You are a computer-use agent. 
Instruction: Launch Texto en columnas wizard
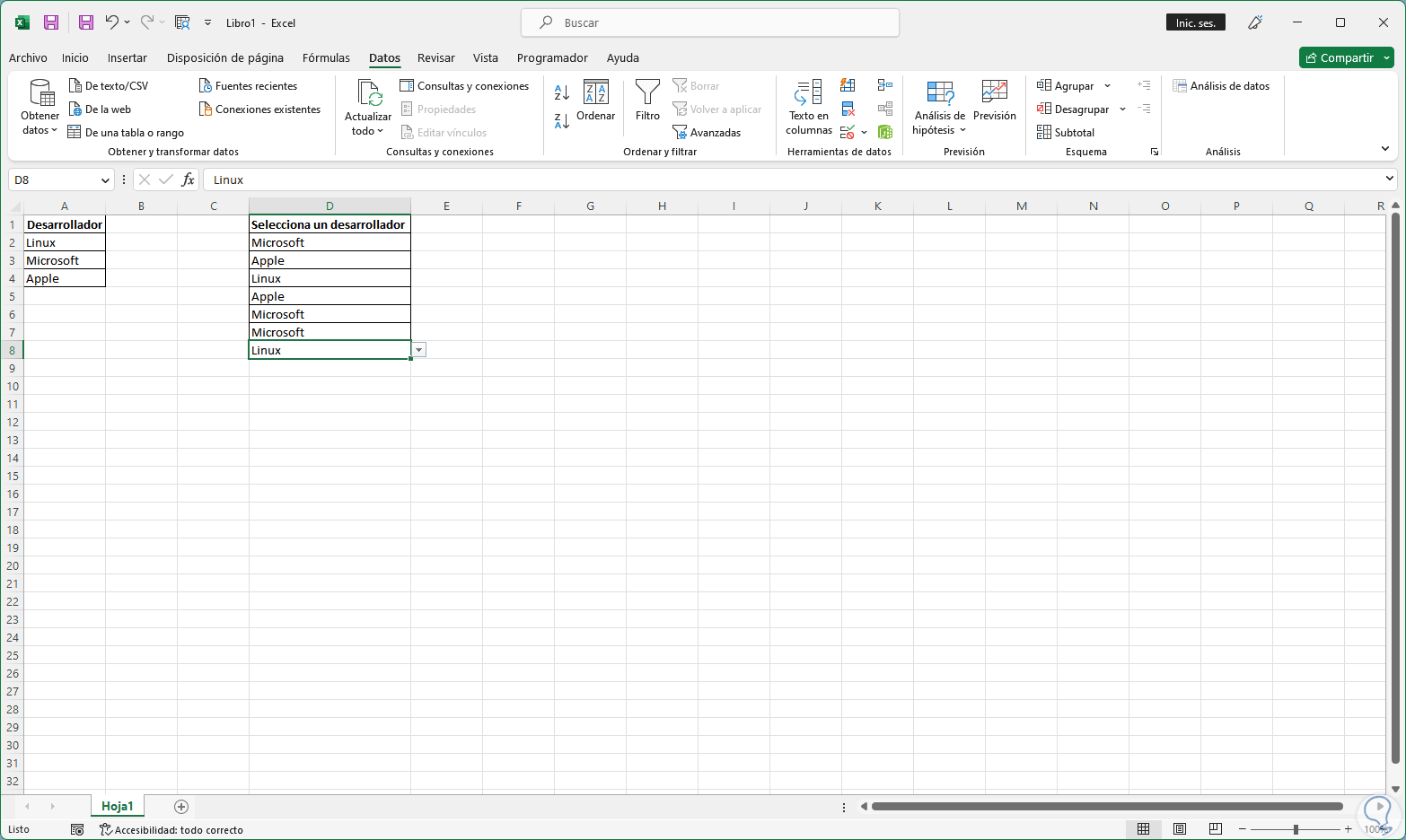[809, 108]
